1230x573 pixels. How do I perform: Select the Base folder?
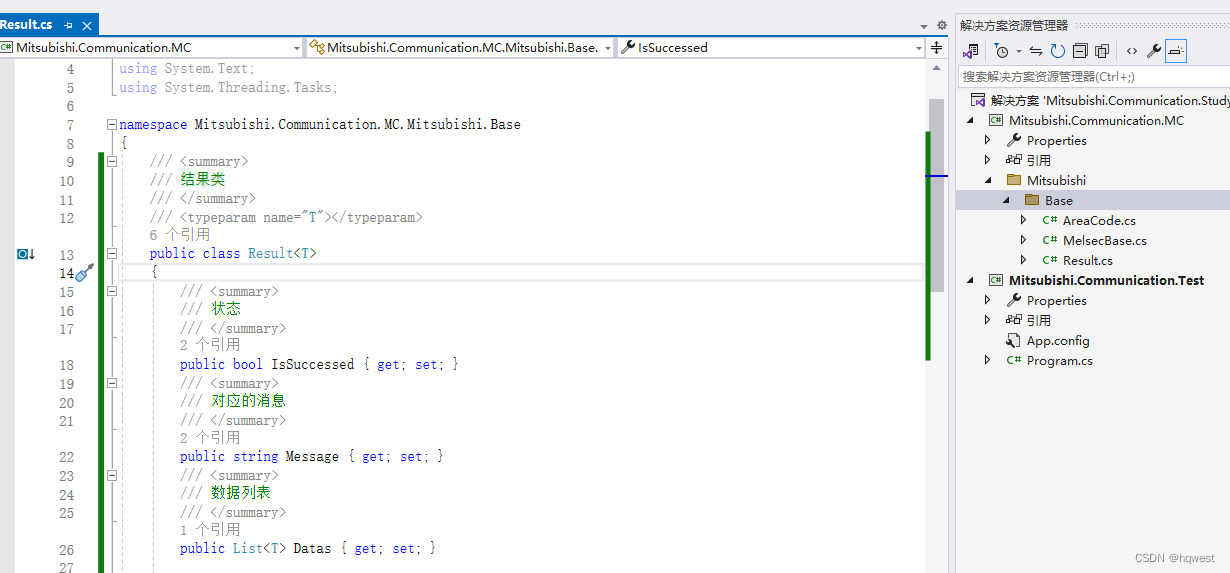coord(1059,200)
